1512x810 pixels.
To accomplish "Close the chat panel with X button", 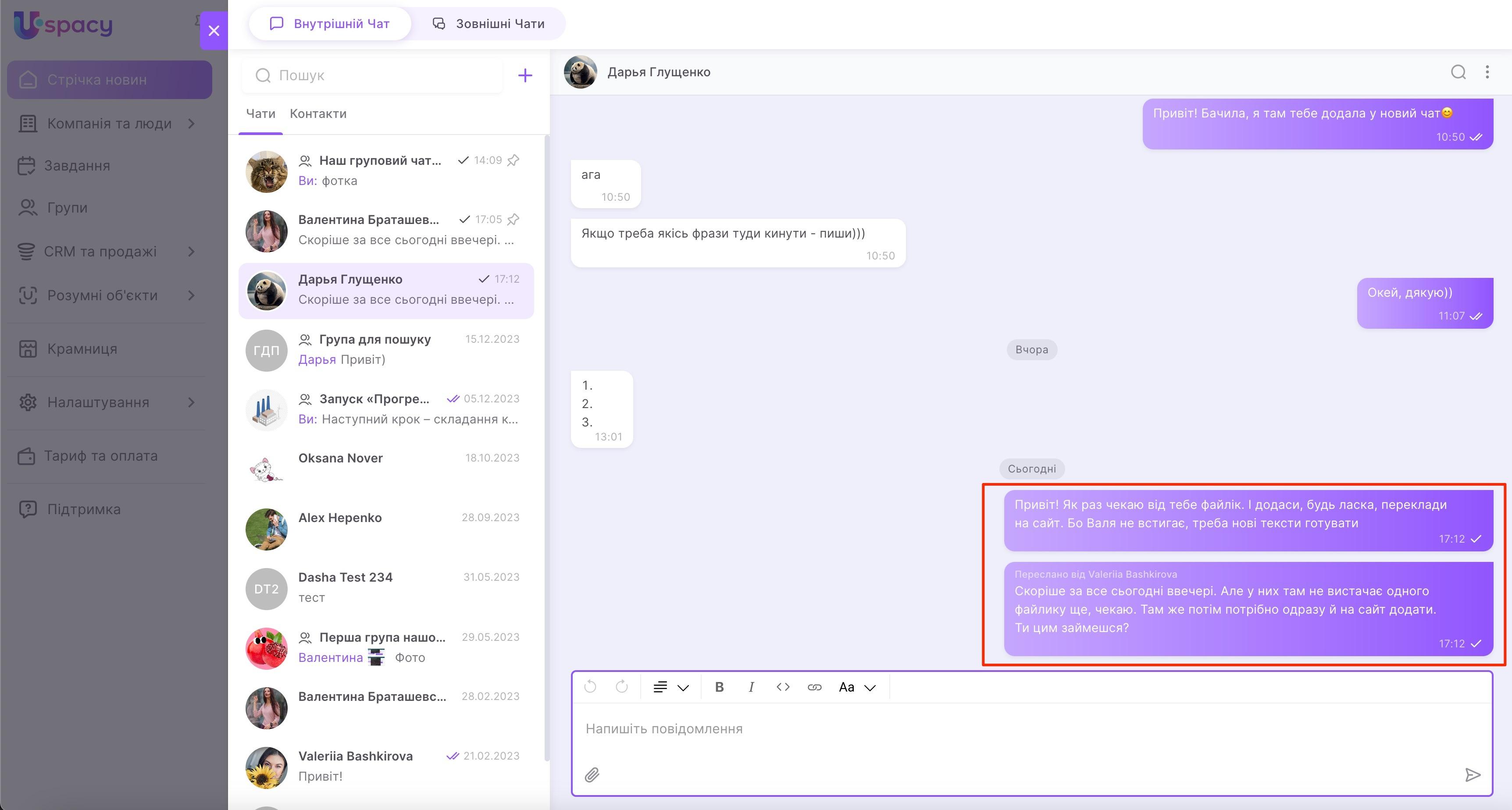I will point(214,30).
